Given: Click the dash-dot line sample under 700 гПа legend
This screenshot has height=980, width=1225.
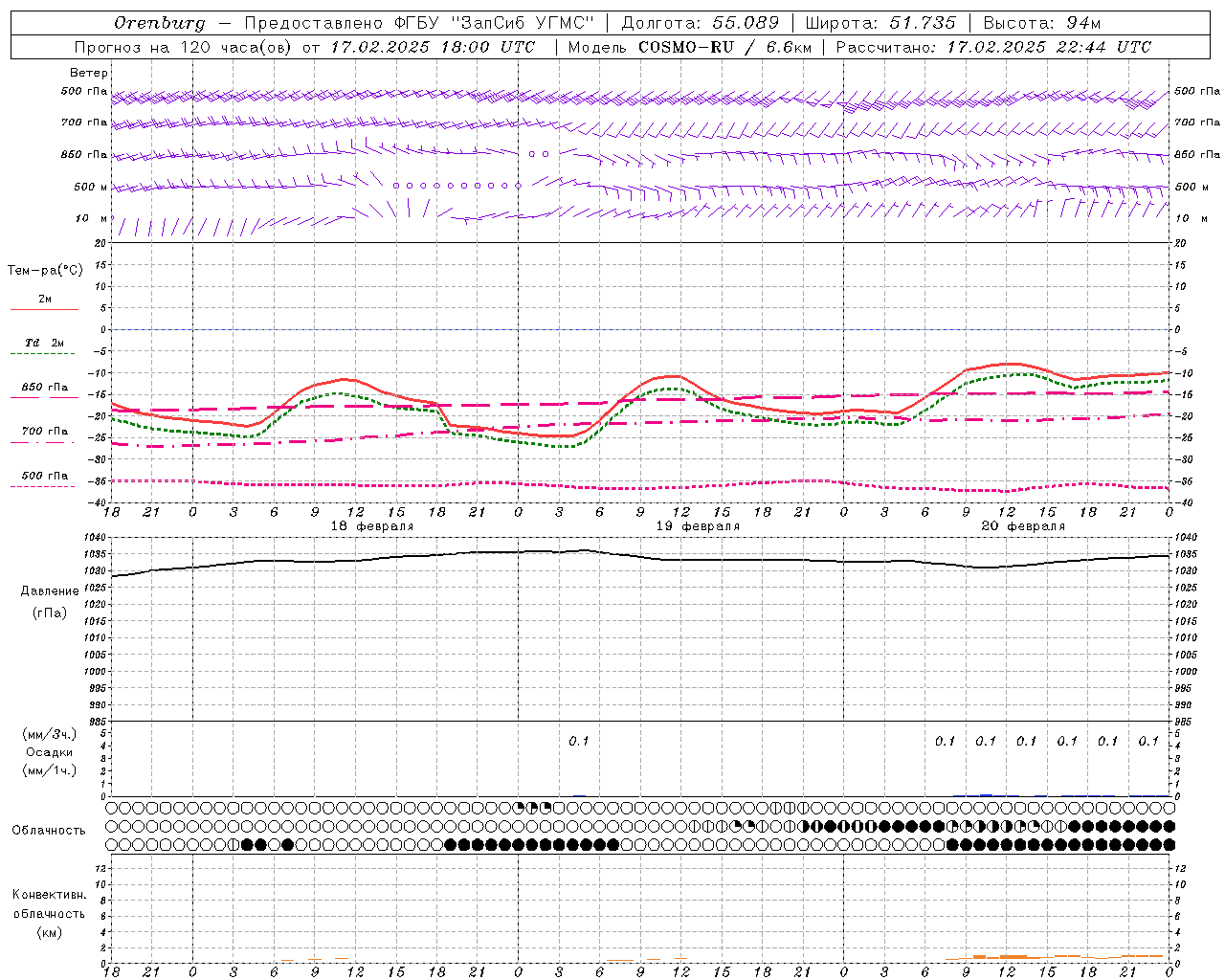Looking at the screenshot, I should (42, 442).
